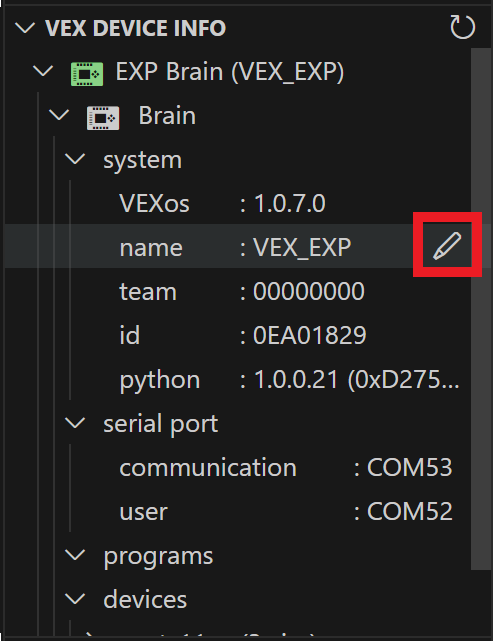Click the pencil edit icon beside name
This screenshot has width=493, height=641.
click(447, 245)
